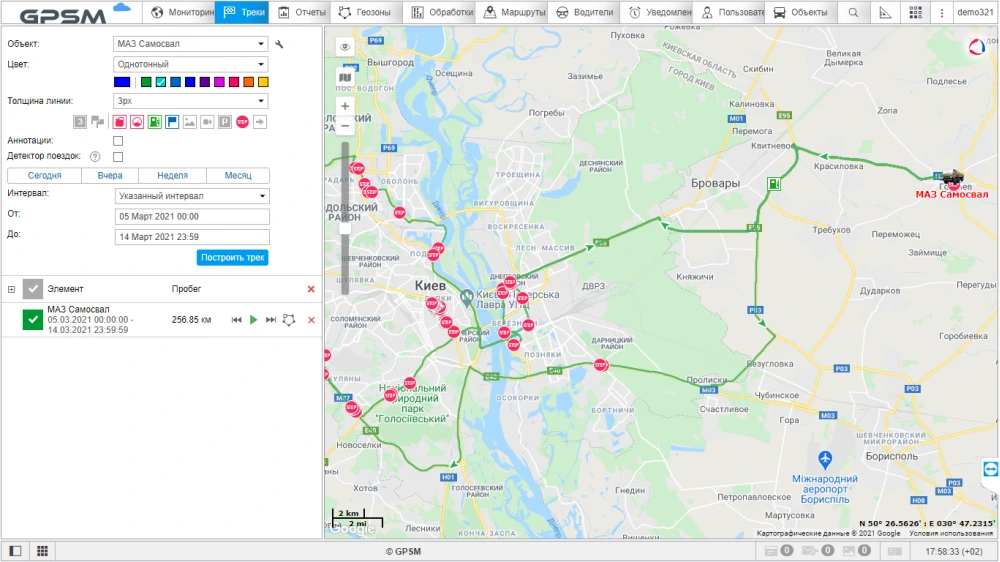
Task: Open the Условия использования map link
Action: click(950, 533)
